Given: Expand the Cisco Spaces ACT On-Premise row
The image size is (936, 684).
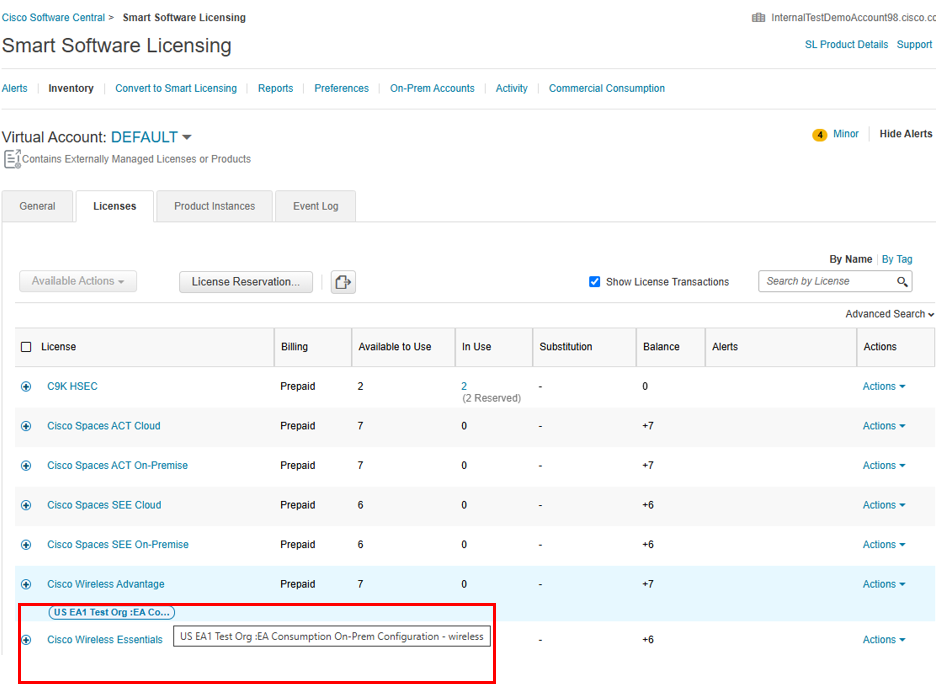Looking at the screenshot, I should 26,466.
